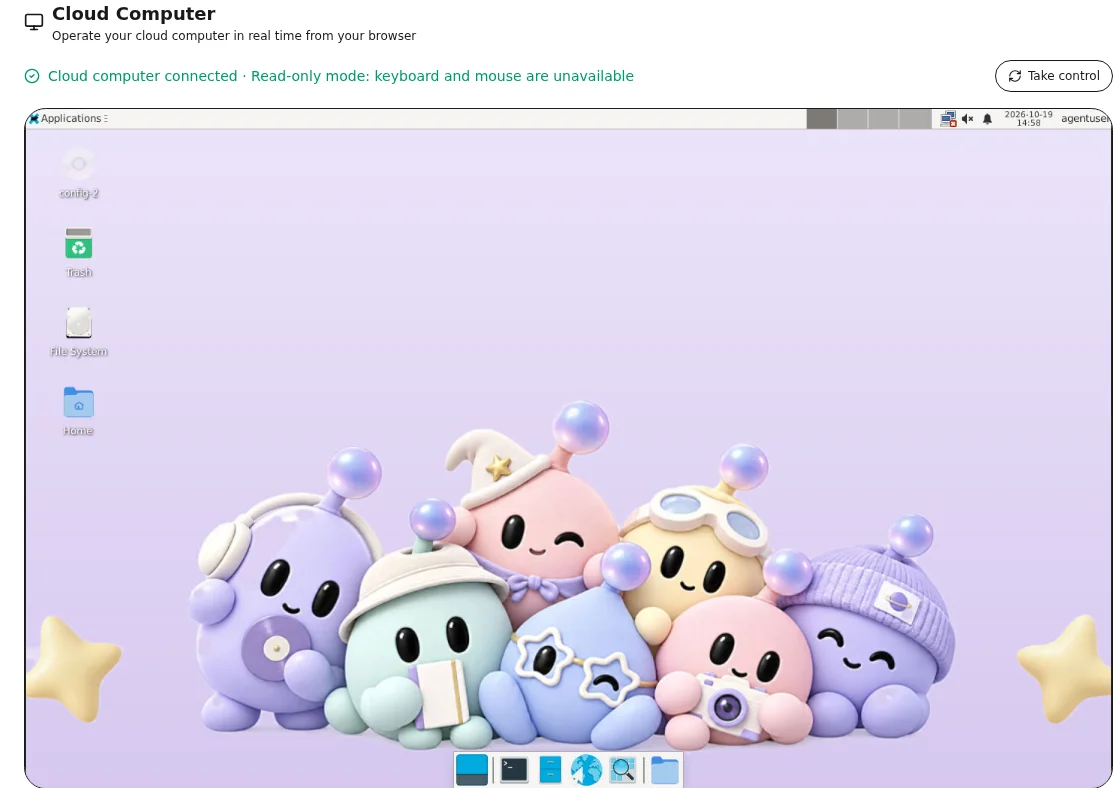
Task: Open the agentuser session menu
Action: tap(1085, 119)
